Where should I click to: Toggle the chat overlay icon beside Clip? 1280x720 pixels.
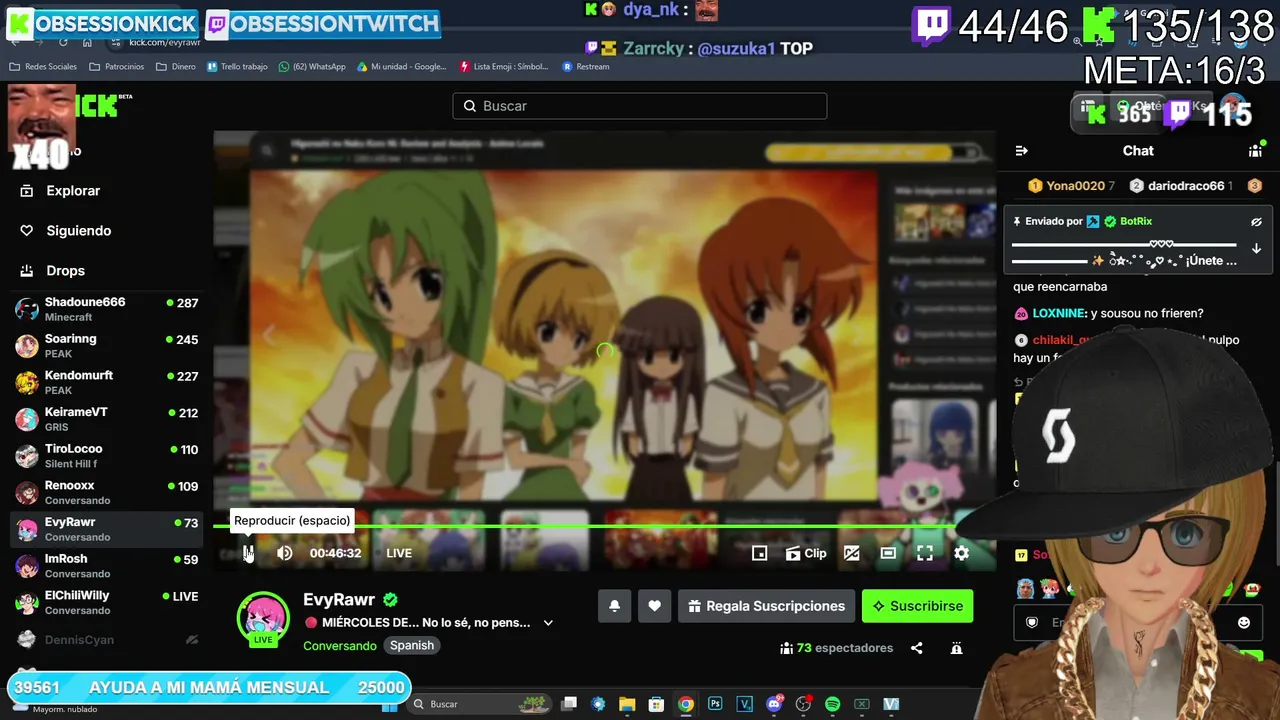click(x=852, y=553)
